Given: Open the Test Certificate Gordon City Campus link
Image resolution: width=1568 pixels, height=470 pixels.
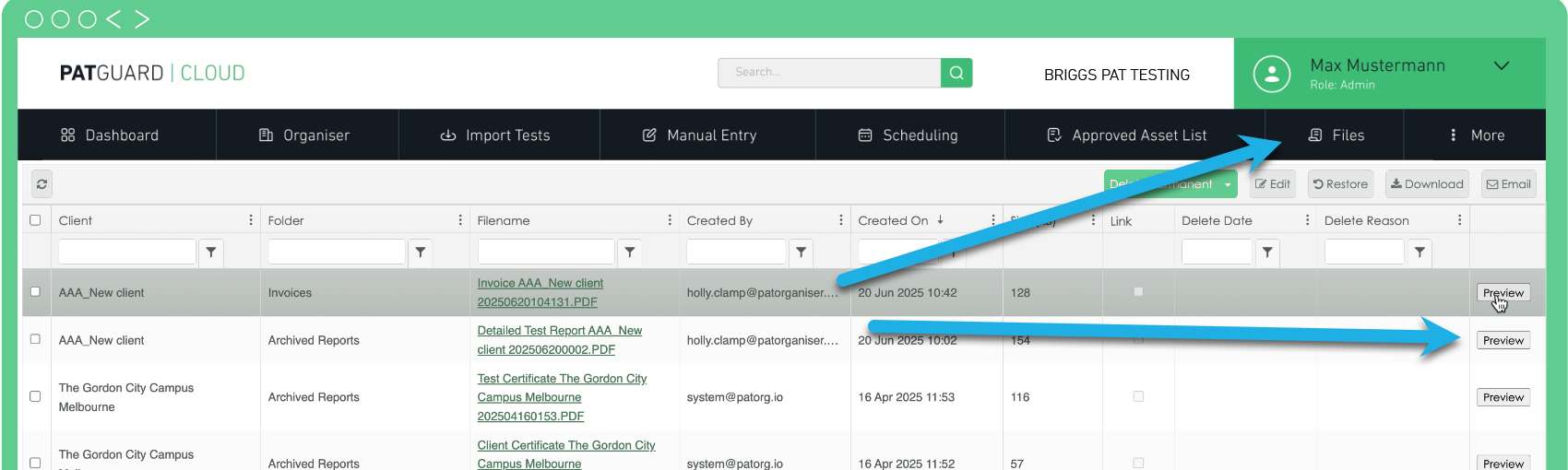Looking at the screenshot, I should click(562, 397).
